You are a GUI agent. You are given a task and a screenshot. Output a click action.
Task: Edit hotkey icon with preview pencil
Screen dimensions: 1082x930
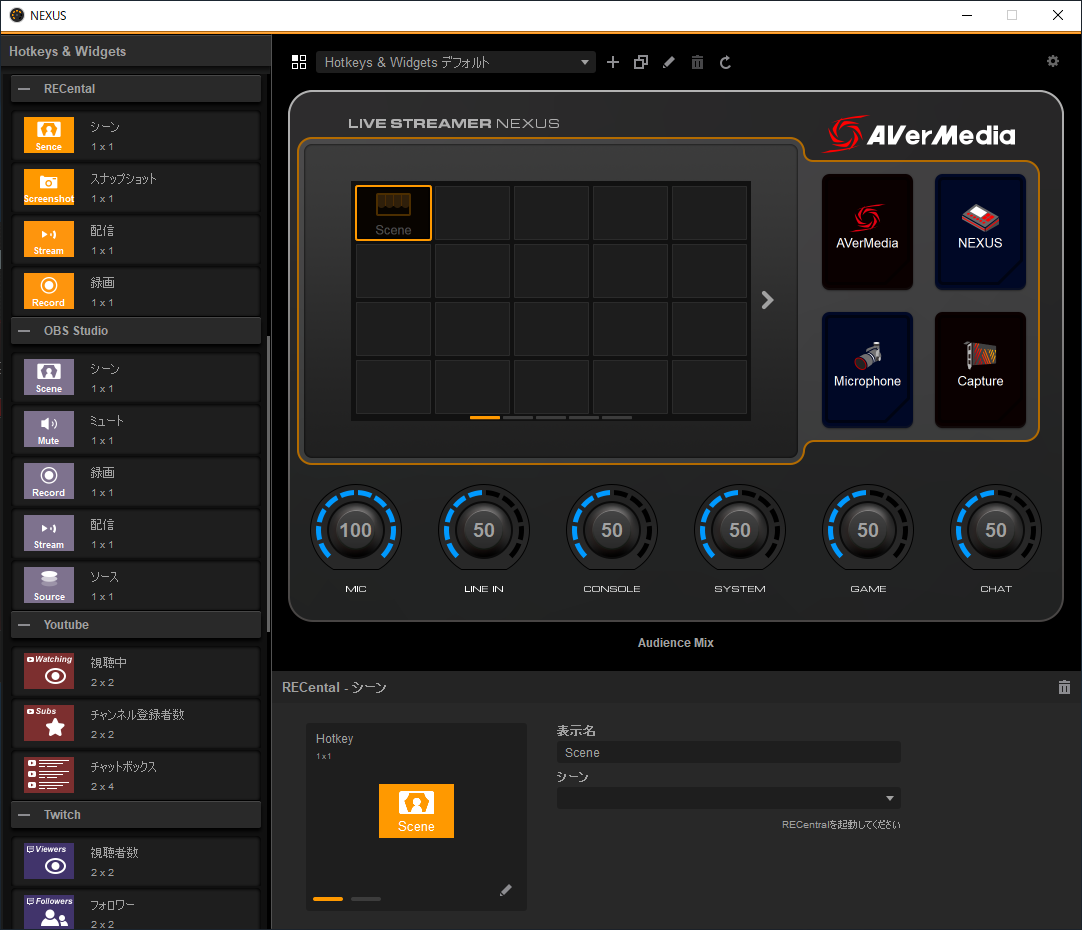coord(506,890)
